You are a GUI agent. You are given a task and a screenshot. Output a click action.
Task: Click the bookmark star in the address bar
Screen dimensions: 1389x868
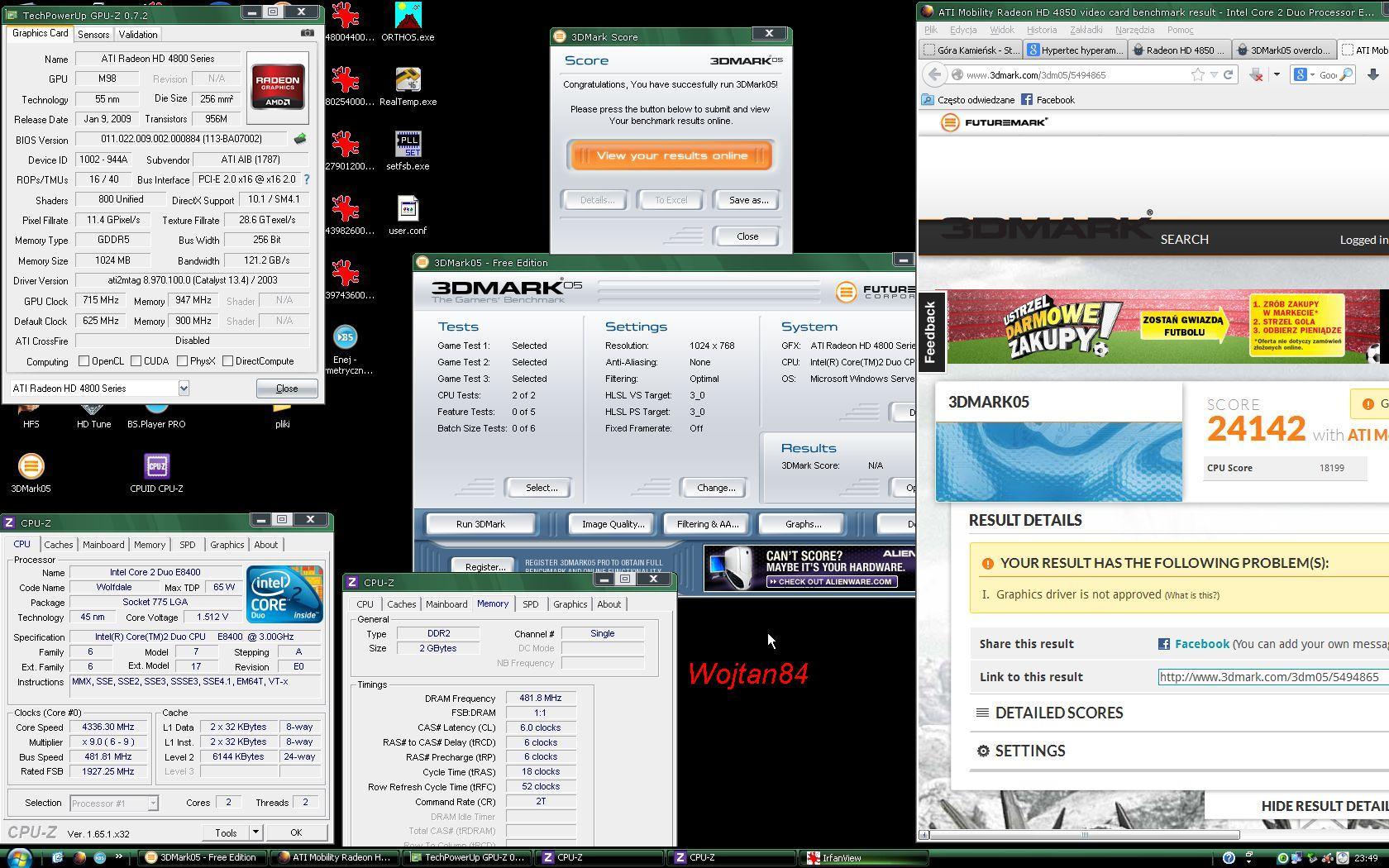(x=1197, y=74)
